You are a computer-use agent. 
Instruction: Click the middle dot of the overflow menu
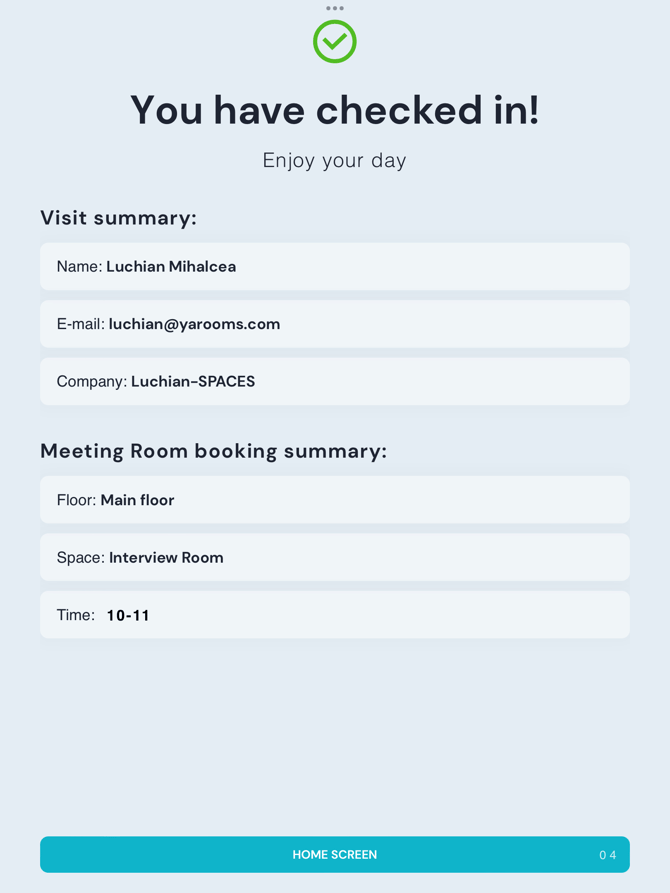point(335,8)
